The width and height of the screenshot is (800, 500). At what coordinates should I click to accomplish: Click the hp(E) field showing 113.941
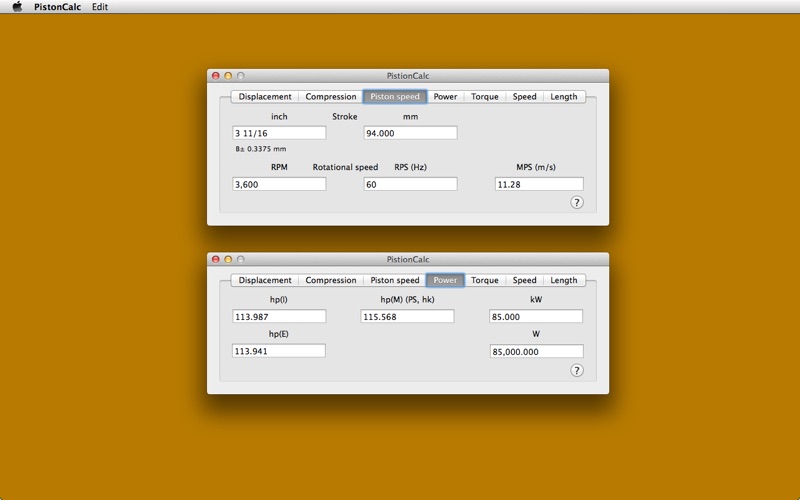[x=279, y=351]
